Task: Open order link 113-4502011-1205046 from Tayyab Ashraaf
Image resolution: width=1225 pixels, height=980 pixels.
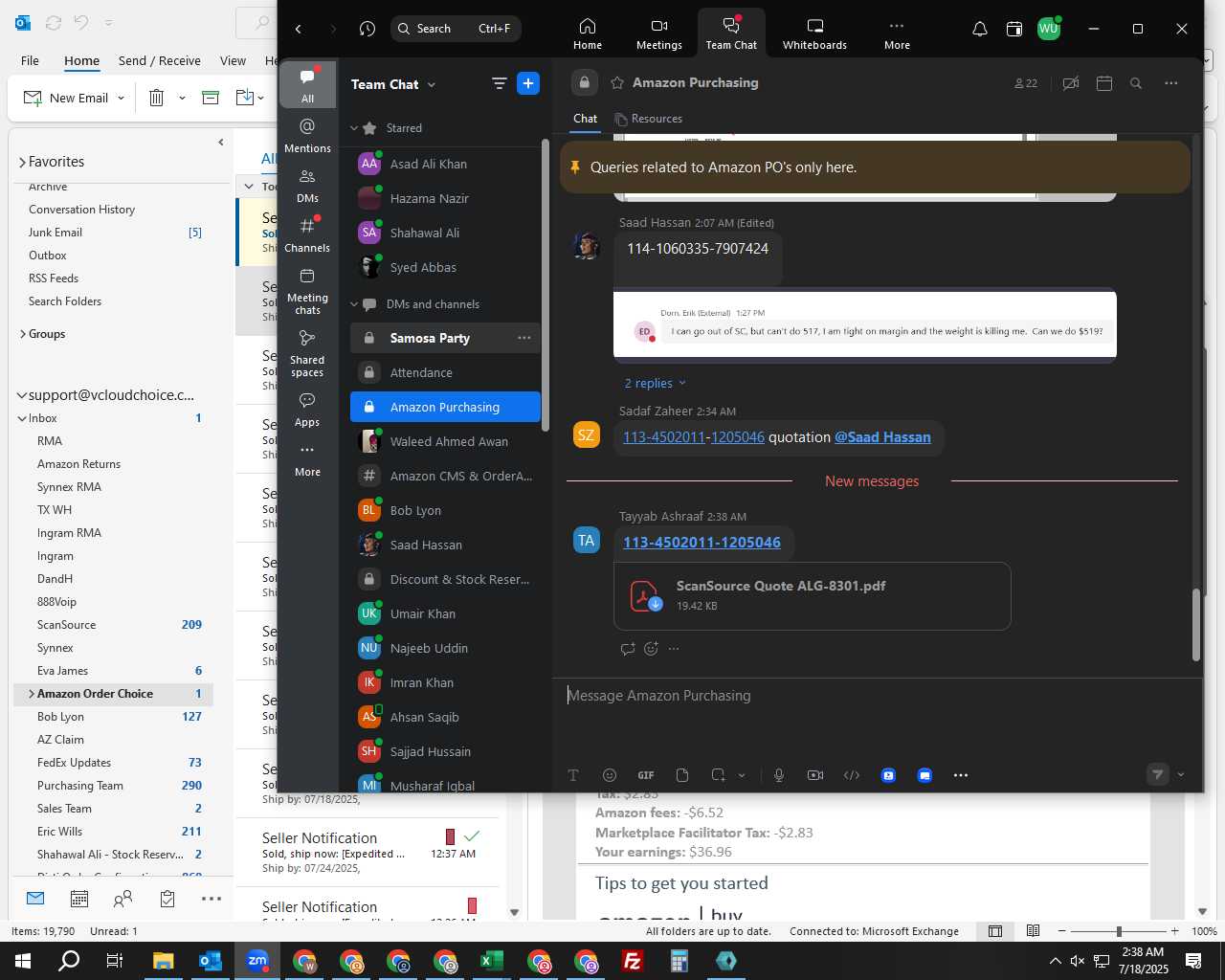Action: pyautogui.click(x=702, y=543)
